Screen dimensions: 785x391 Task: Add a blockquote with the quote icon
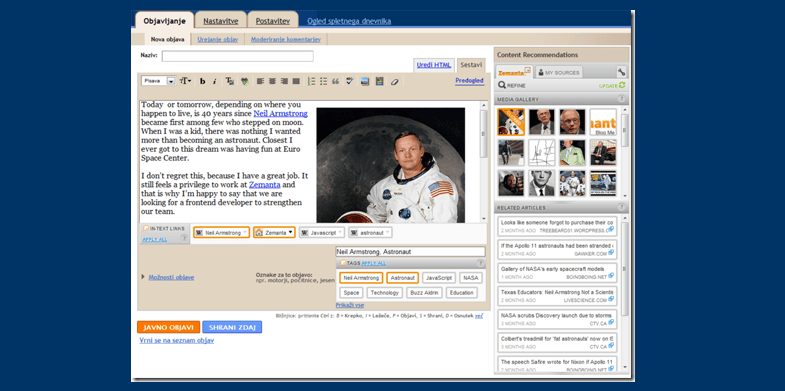pyautogui.click(x=335, y=81)
